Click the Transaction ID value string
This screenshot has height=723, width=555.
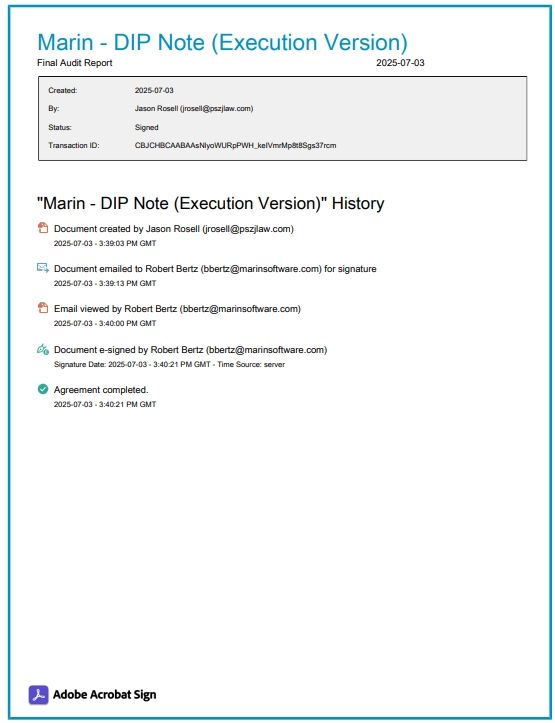(x=236, y=145)
